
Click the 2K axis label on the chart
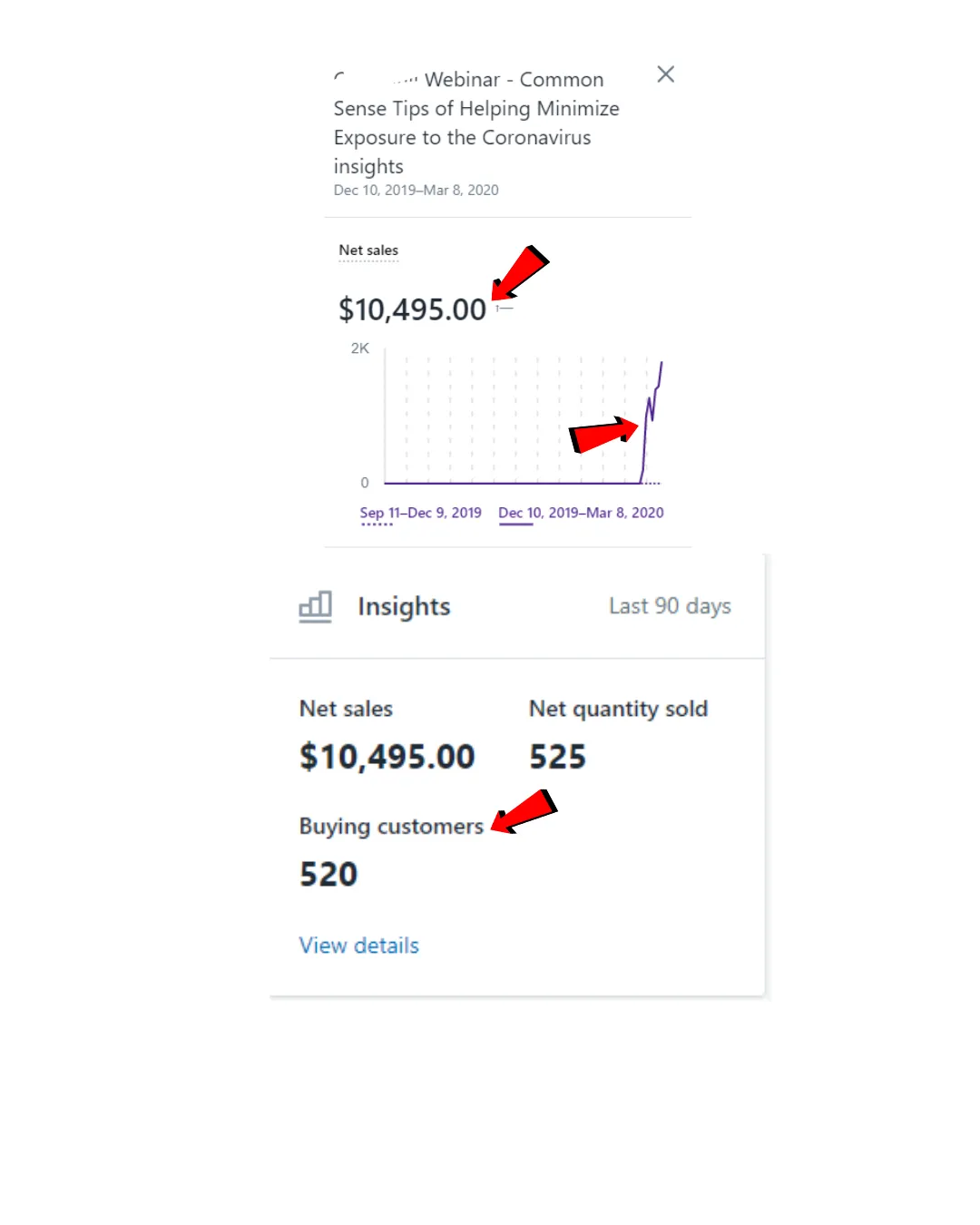coord(360,348)
